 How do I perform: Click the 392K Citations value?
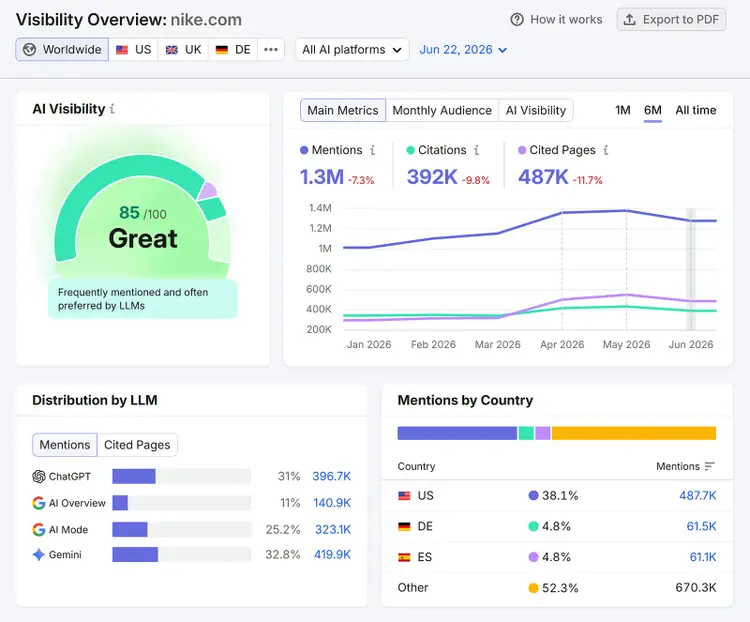[432, 177]
